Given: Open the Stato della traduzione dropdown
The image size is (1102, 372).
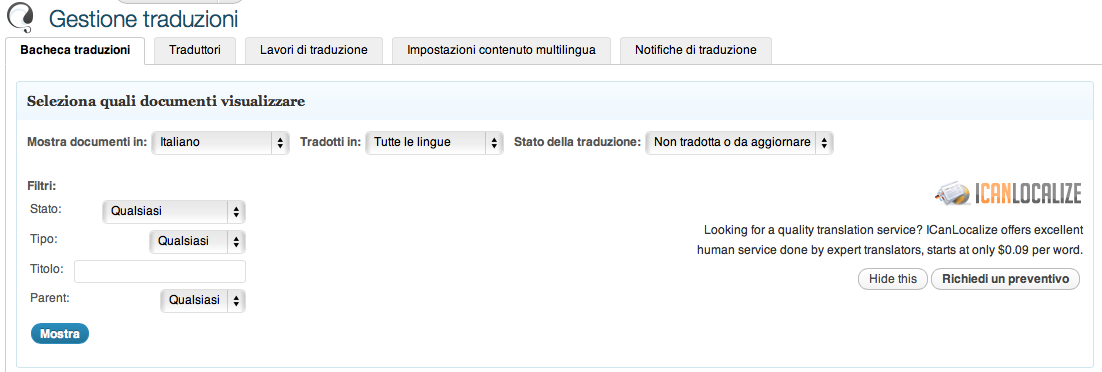Looking at the screenshot, I should coord(739,142).
